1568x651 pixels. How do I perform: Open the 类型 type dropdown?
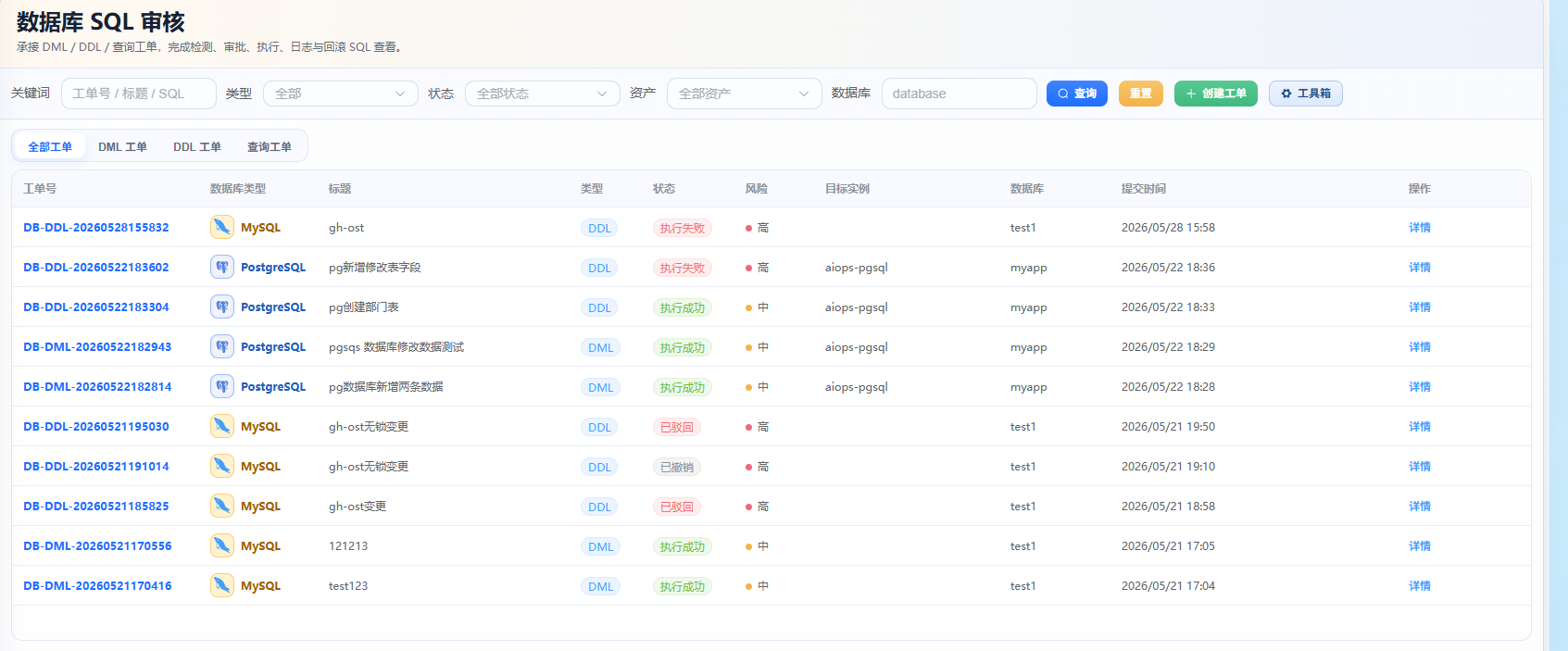click(x=340, y=94)
